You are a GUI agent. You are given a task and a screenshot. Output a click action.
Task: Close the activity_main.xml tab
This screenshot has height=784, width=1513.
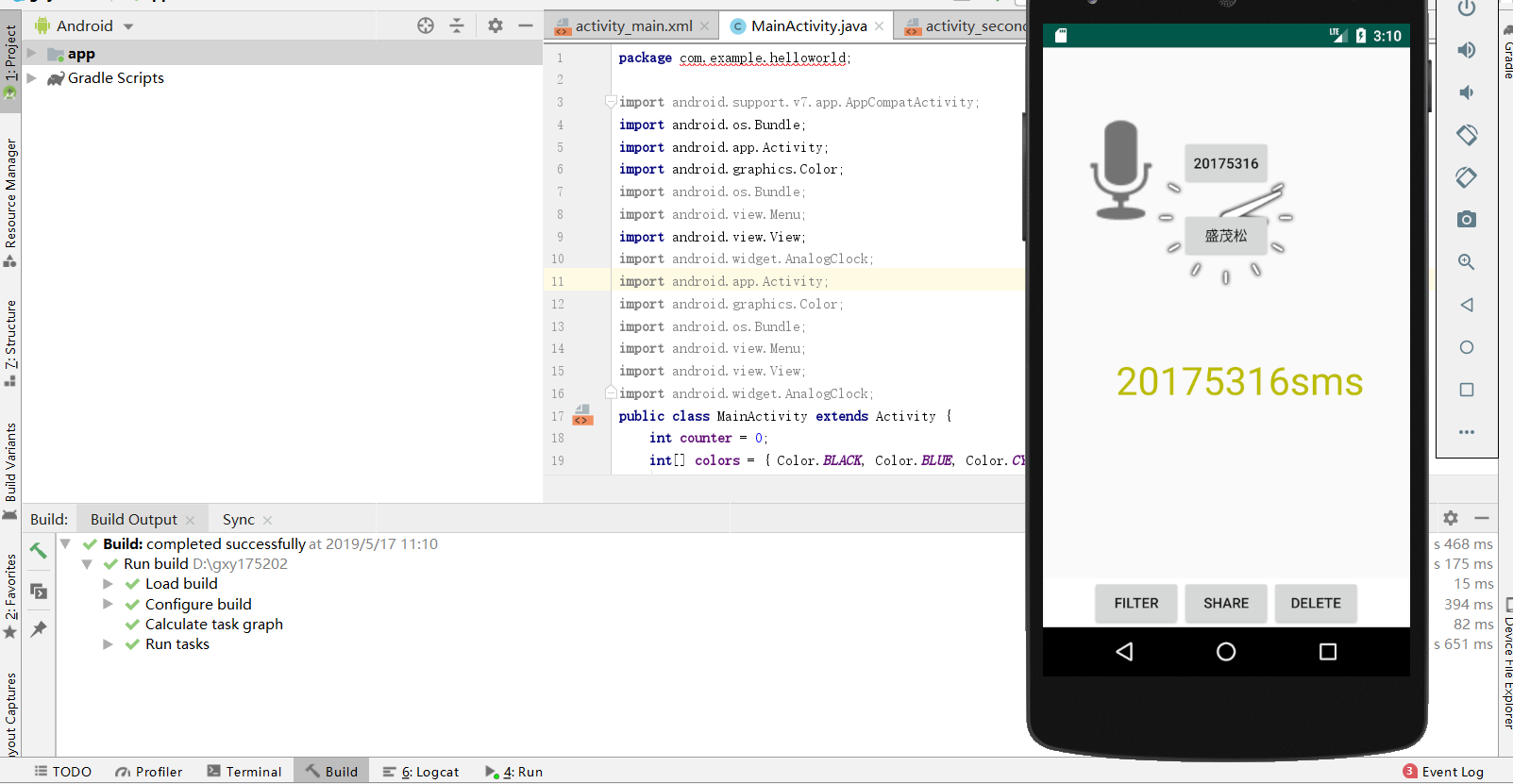[x=705, y=26]
